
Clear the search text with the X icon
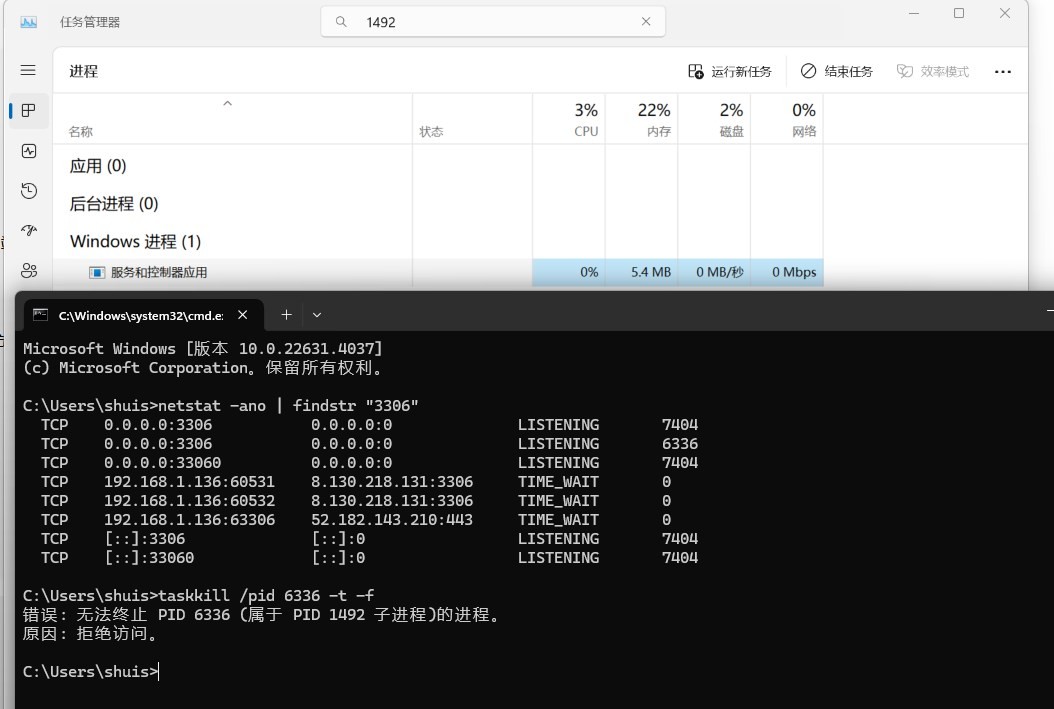coord(646,22)
